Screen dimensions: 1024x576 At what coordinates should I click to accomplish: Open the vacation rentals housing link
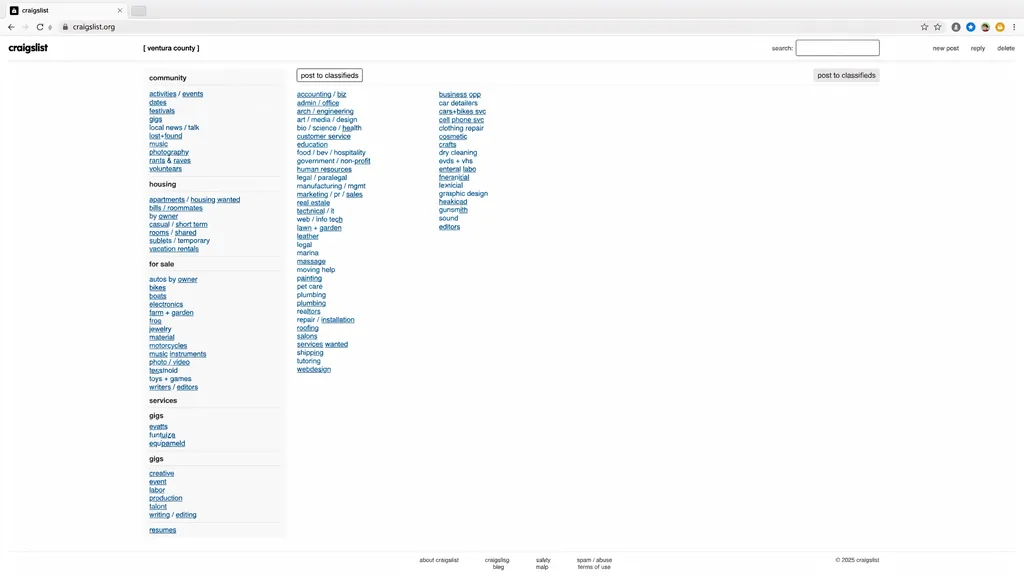(174, 249)
